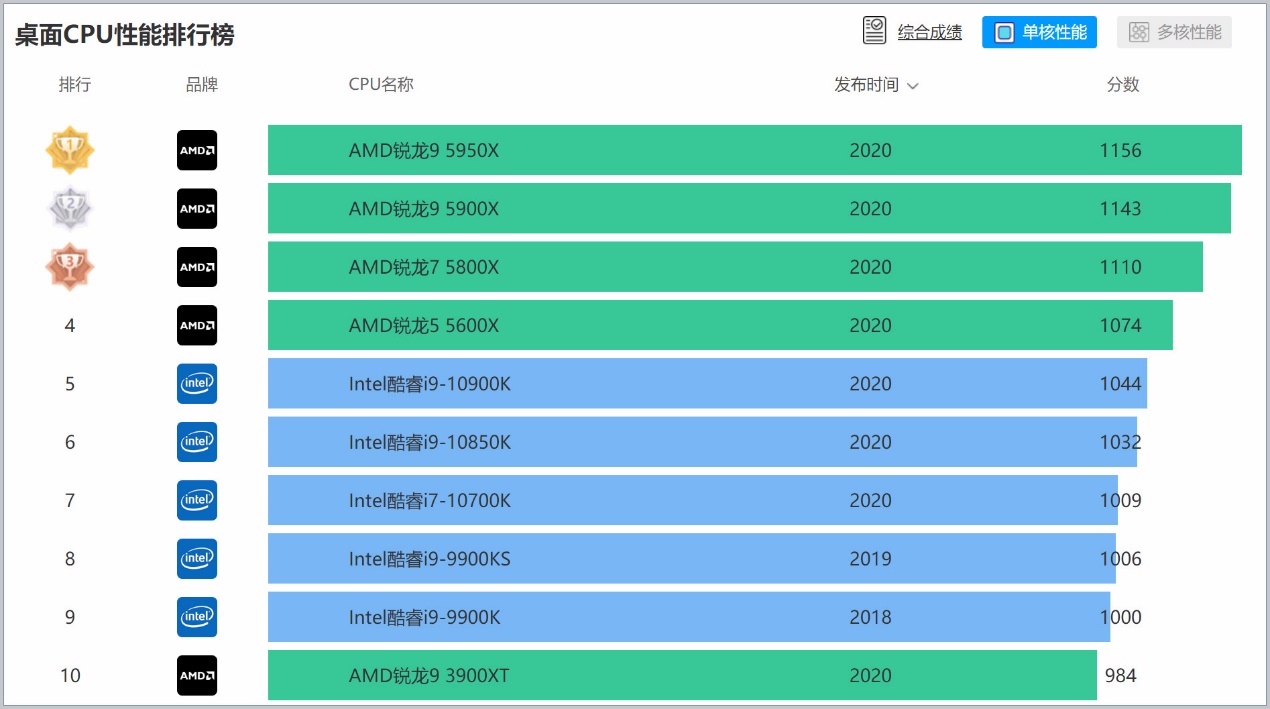
Task: Select the AMD logo beside 锐龙9 5950X
Action: point(196,150)
